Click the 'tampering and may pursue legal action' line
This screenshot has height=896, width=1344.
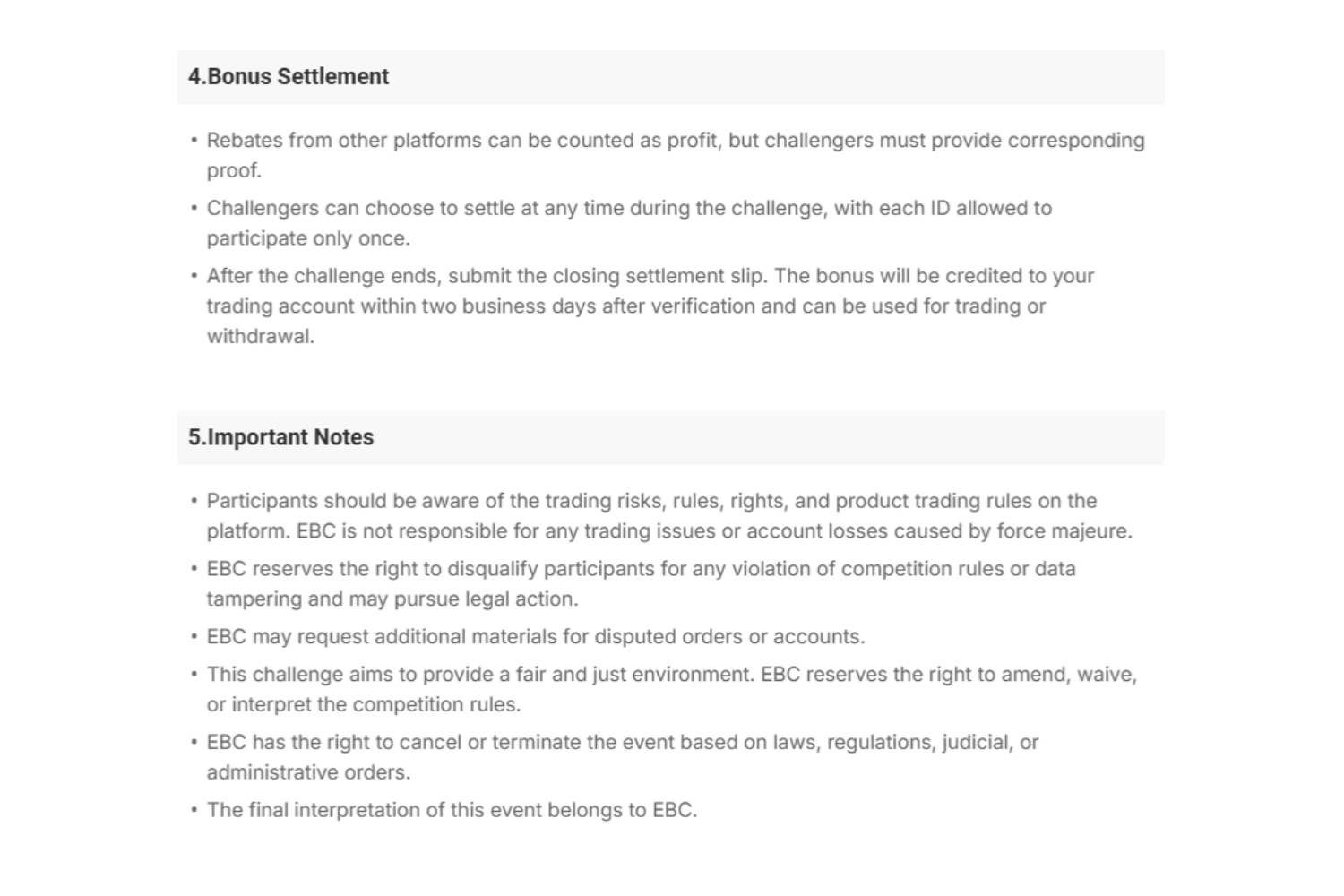click(x=392, y=599)
